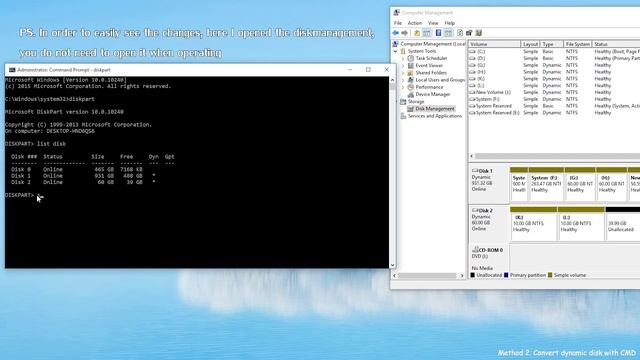
Task: Expand the Event Viewer node
Action: point(403,66)
